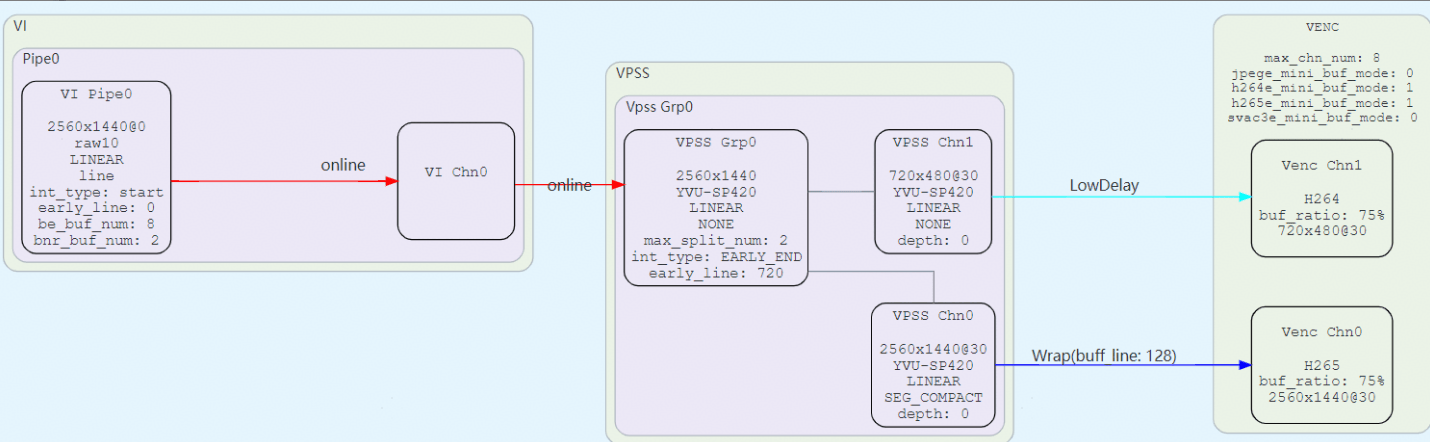
Task: Click the 'LowDelay' edge label
Action: click(x=1103, y=185)
